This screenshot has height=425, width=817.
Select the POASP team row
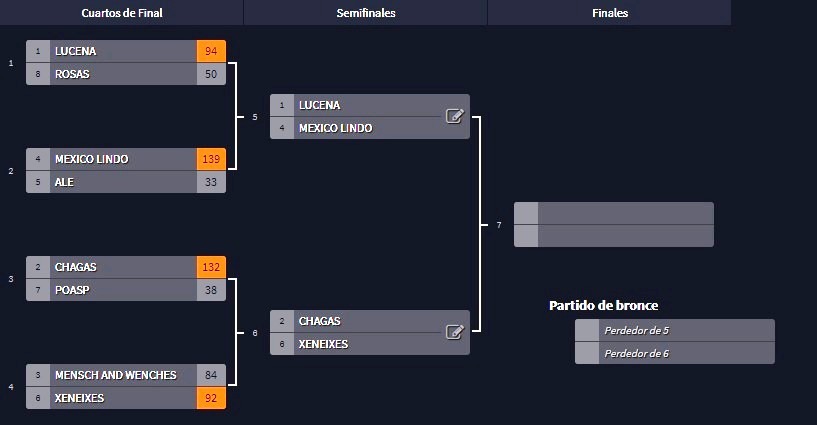point(122,290)
